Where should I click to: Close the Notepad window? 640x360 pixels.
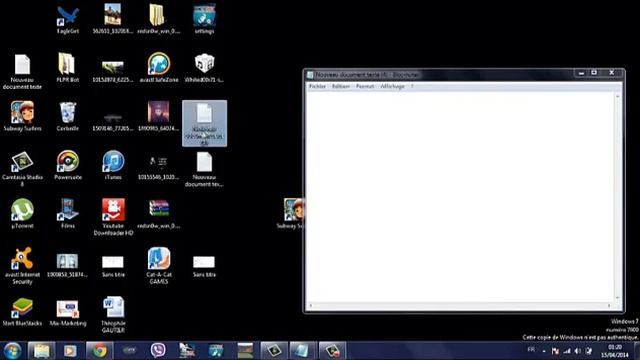pos(611,73)
